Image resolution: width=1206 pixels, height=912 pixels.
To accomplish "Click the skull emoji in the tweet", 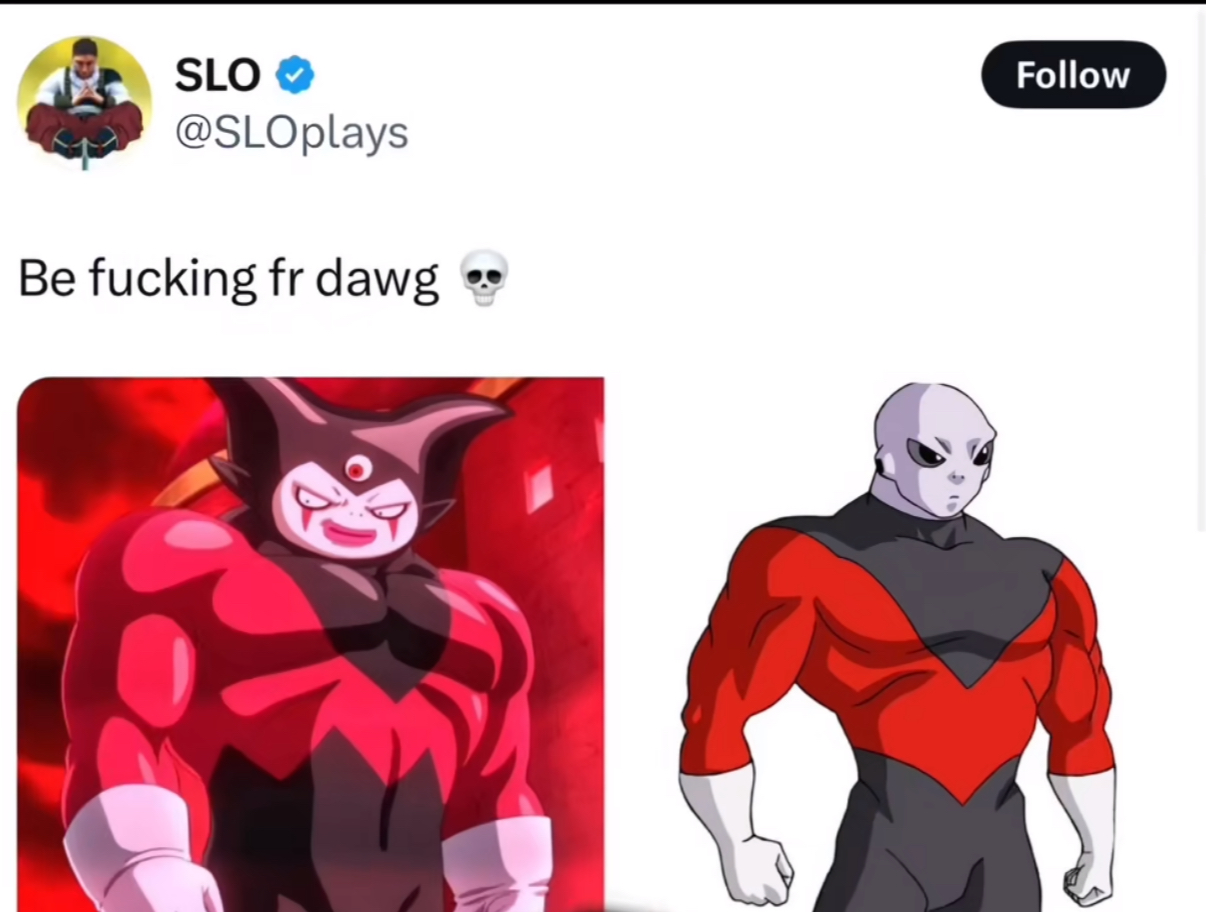I will coord(484,279).
